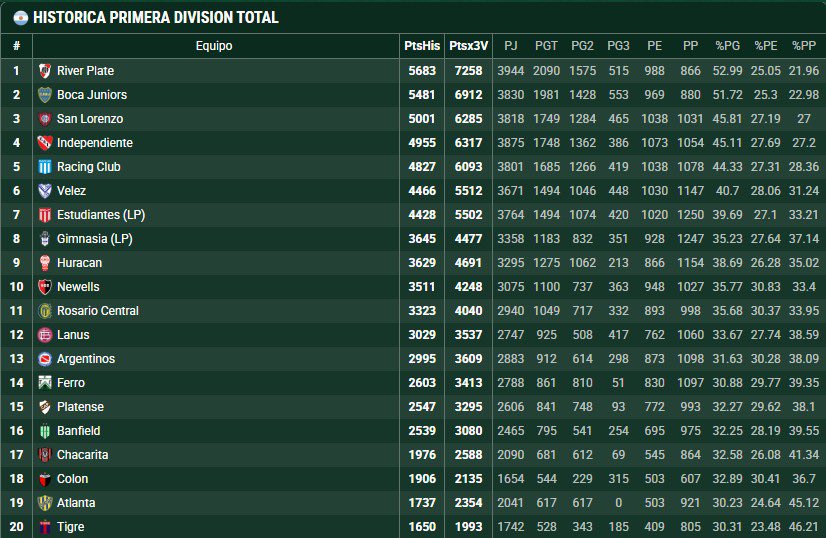Click the Racing Club crest icon
Image resolution: width=826 pixels, height=538 pixels.
[x=45, y=167]
